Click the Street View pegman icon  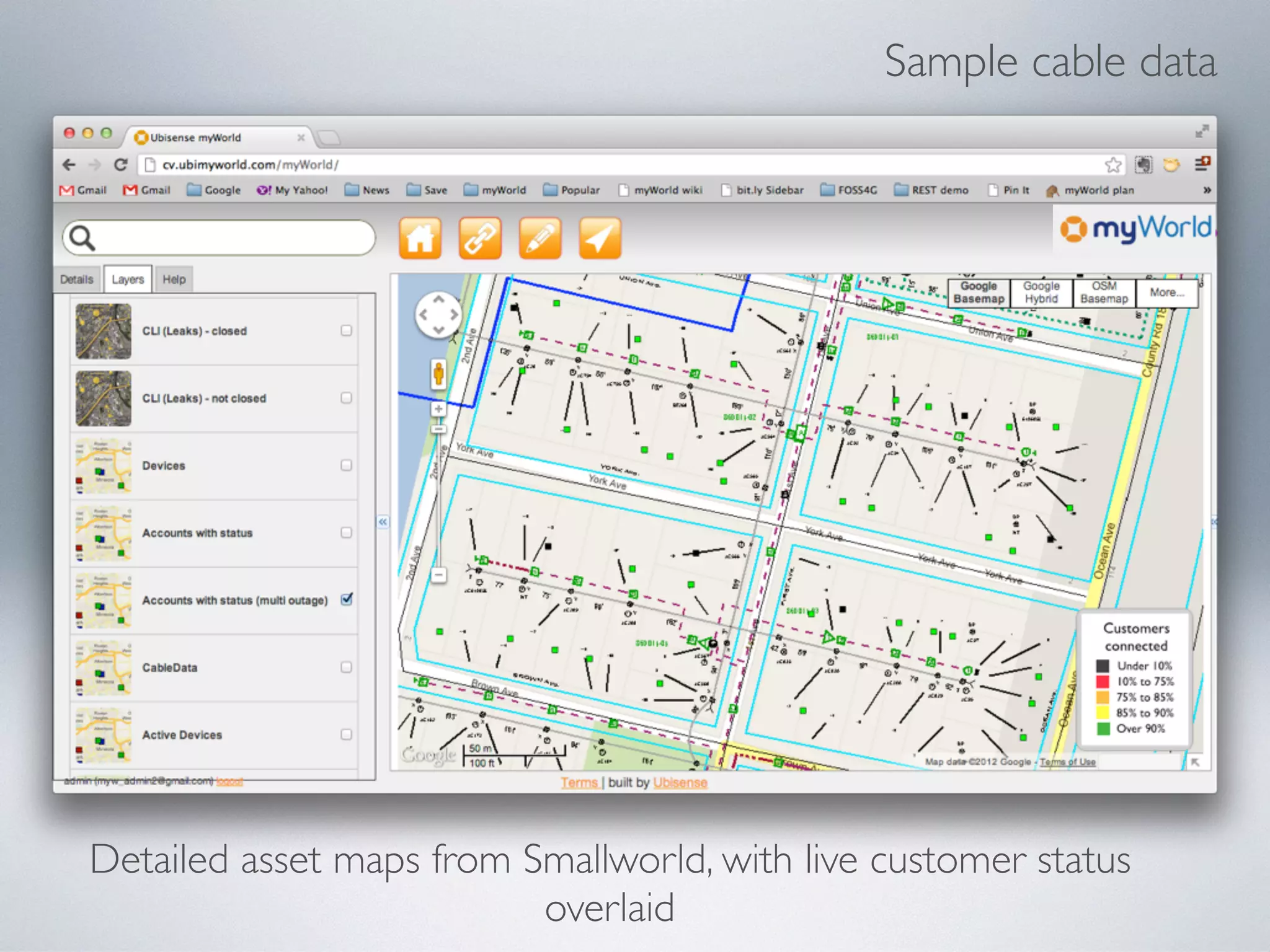[x=438, y=374]
